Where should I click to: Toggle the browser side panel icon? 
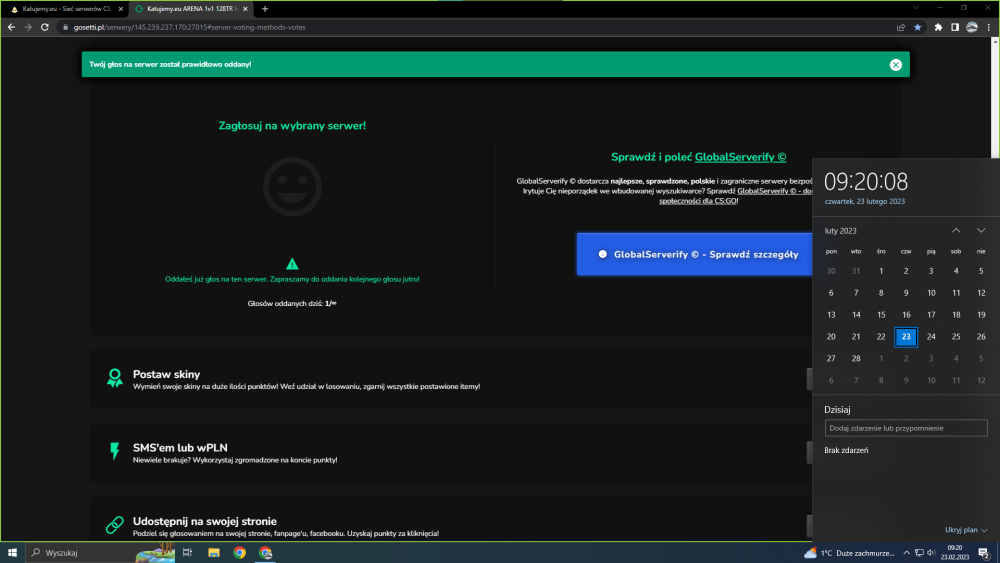(955, 27)
